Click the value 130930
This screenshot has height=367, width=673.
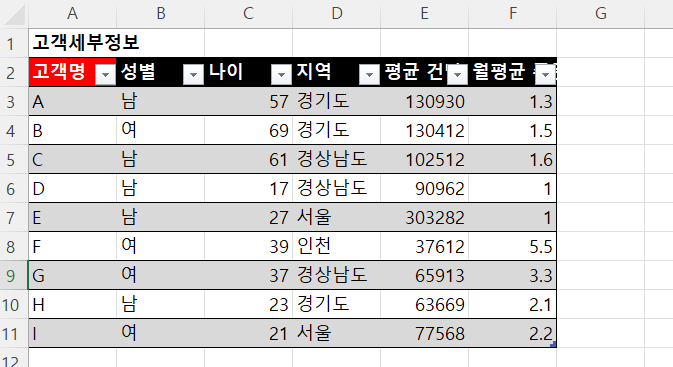424,101
